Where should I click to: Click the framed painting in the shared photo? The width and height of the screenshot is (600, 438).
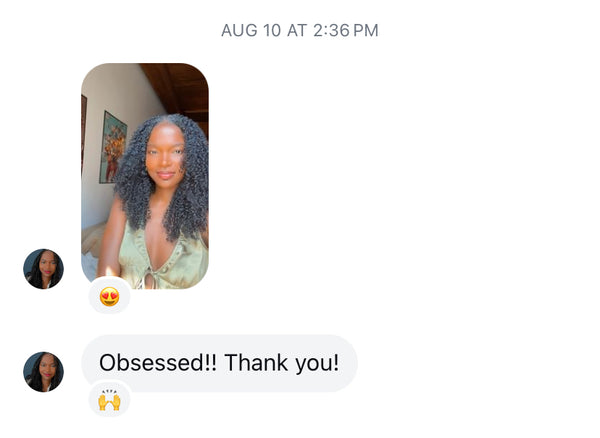(113, 147)
